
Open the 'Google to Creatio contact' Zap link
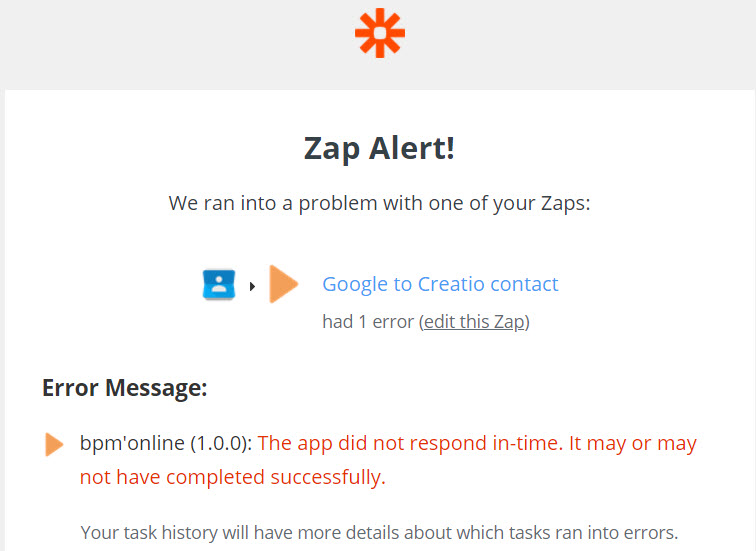(x=440, y=284)
